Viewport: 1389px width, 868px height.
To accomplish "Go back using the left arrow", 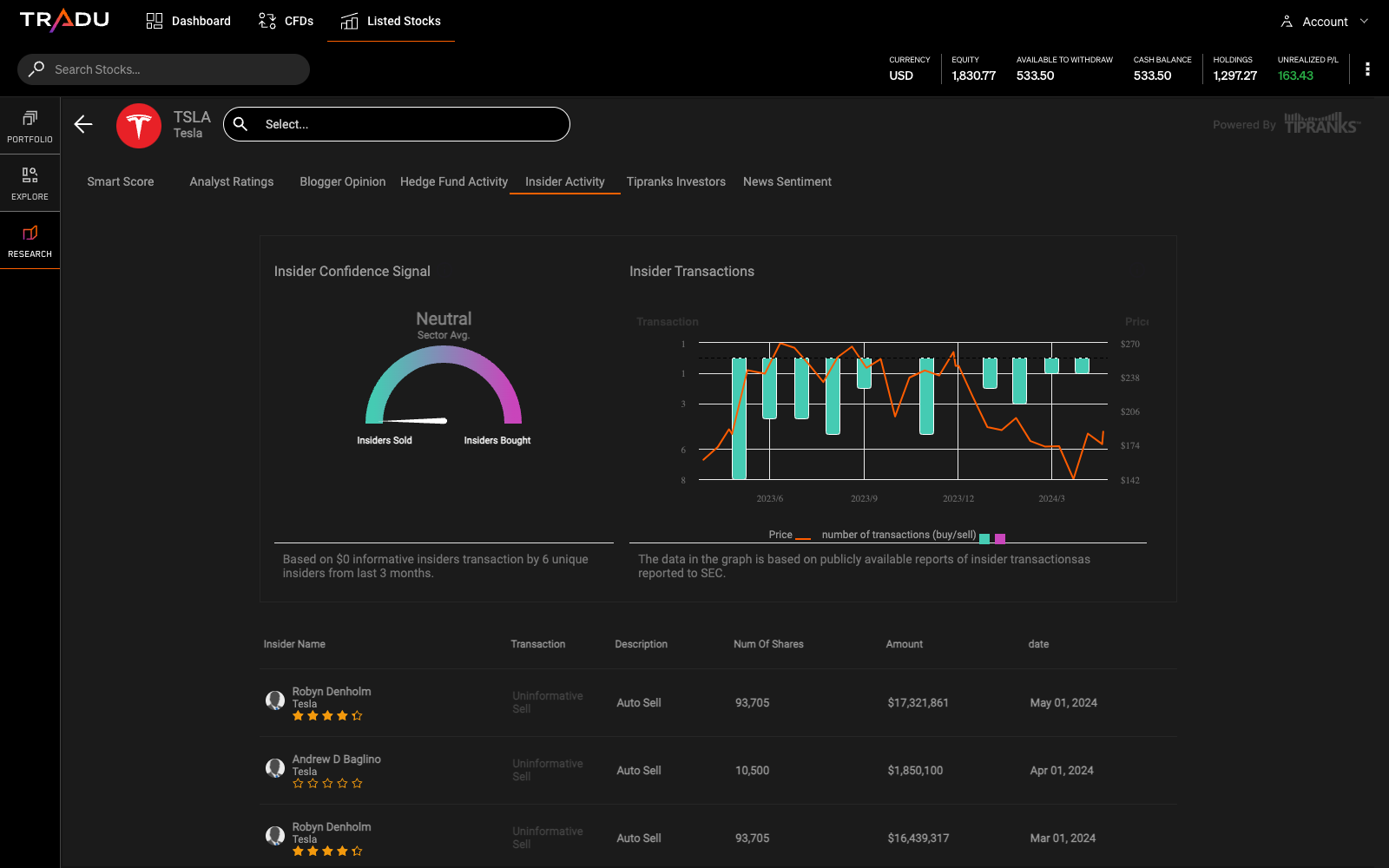I will pos(83,124).
